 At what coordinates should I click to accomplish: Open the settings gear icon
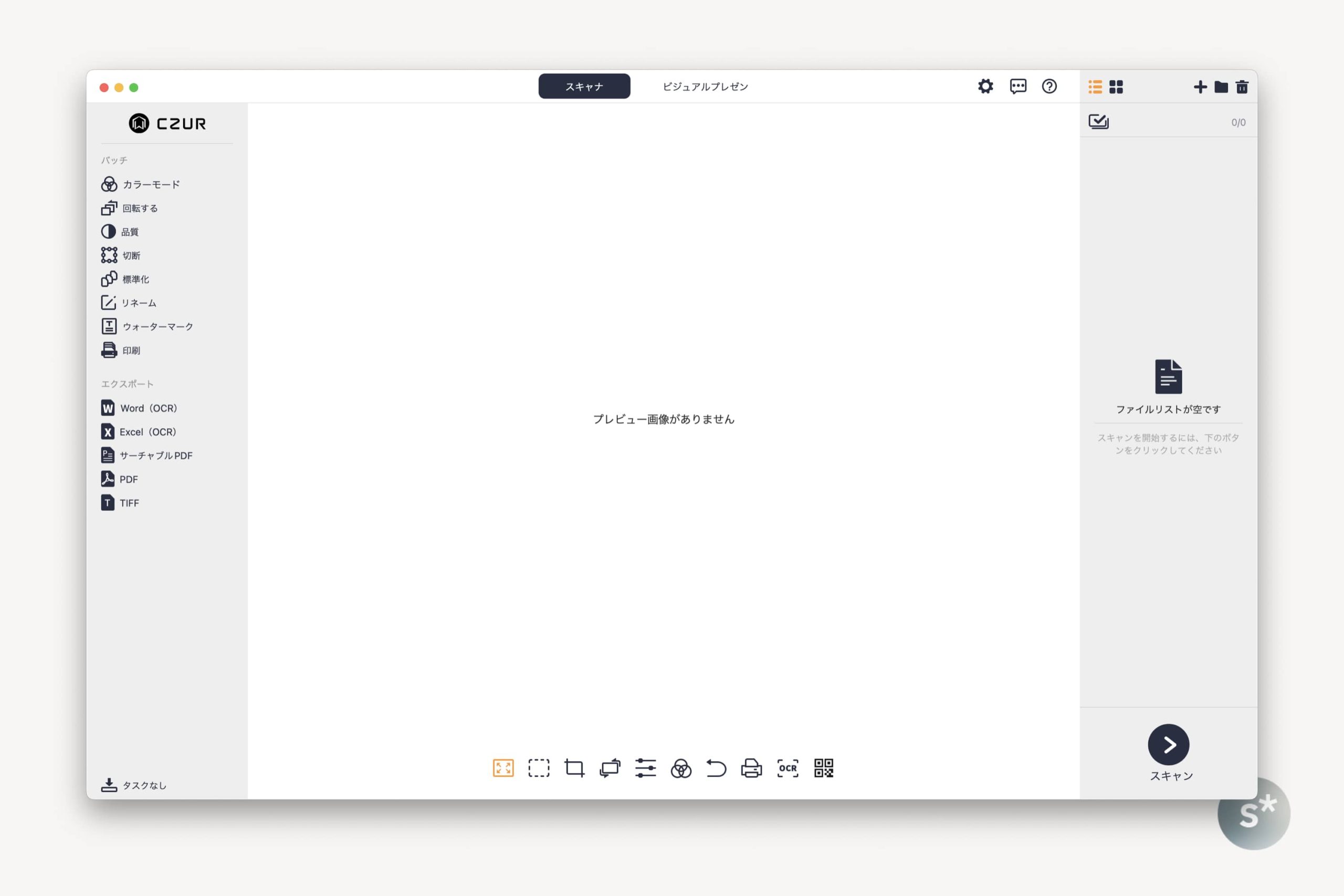[985, 86]
